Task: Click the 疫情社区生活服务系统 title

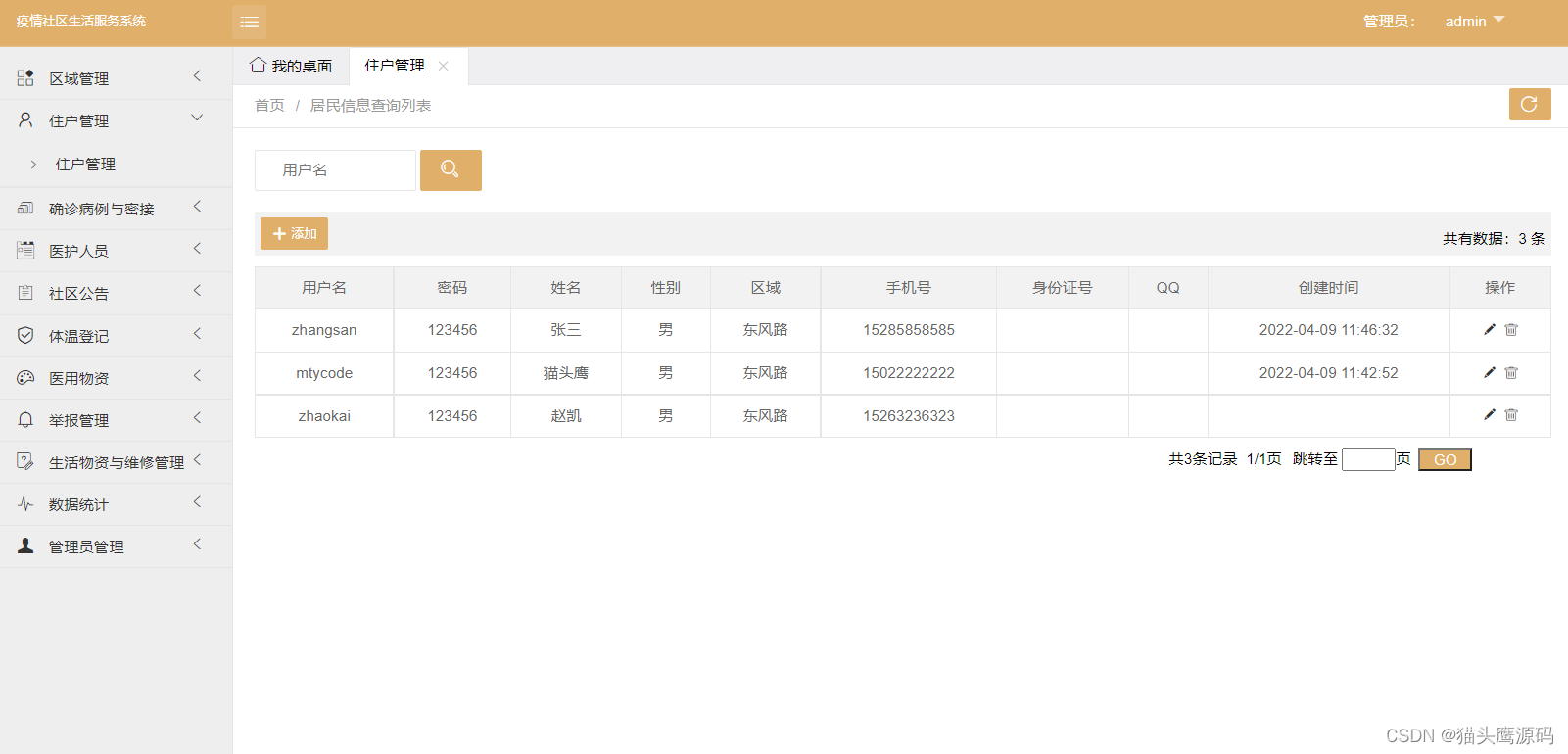Action: 81,21
